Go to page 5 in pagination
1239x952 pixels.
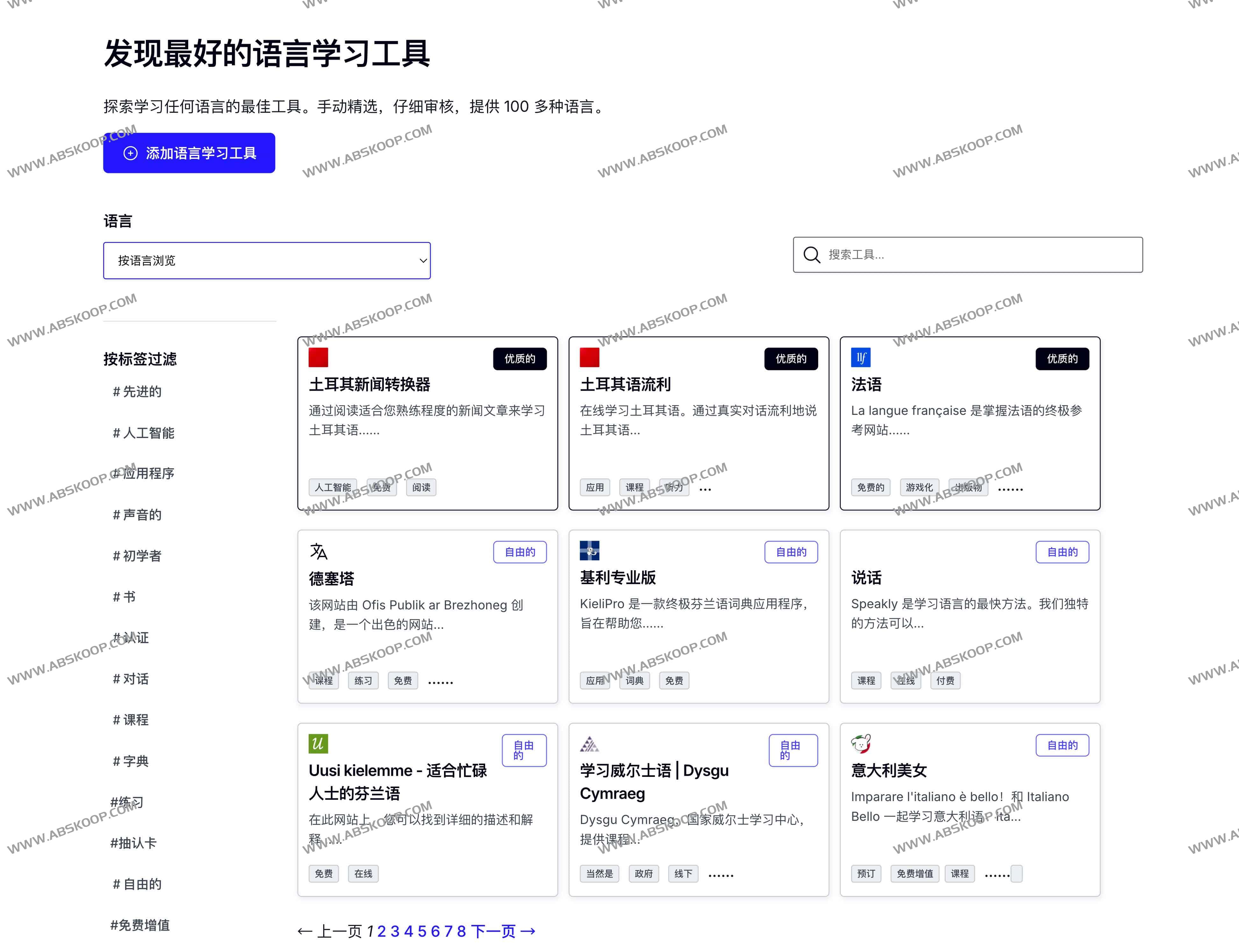coord(422,931)
